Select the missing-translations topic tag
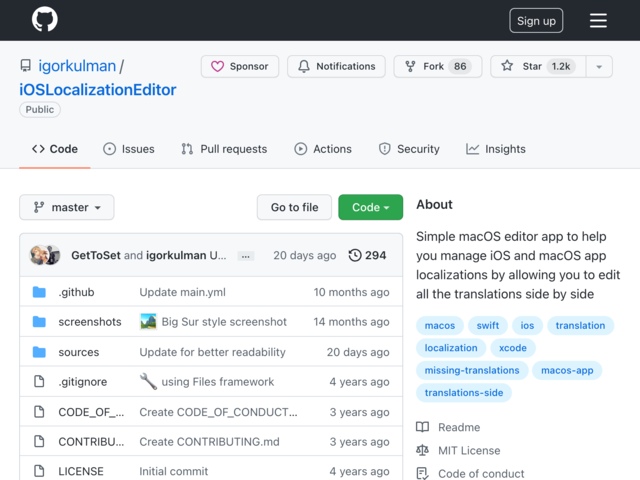 click(x=472, y=370)
